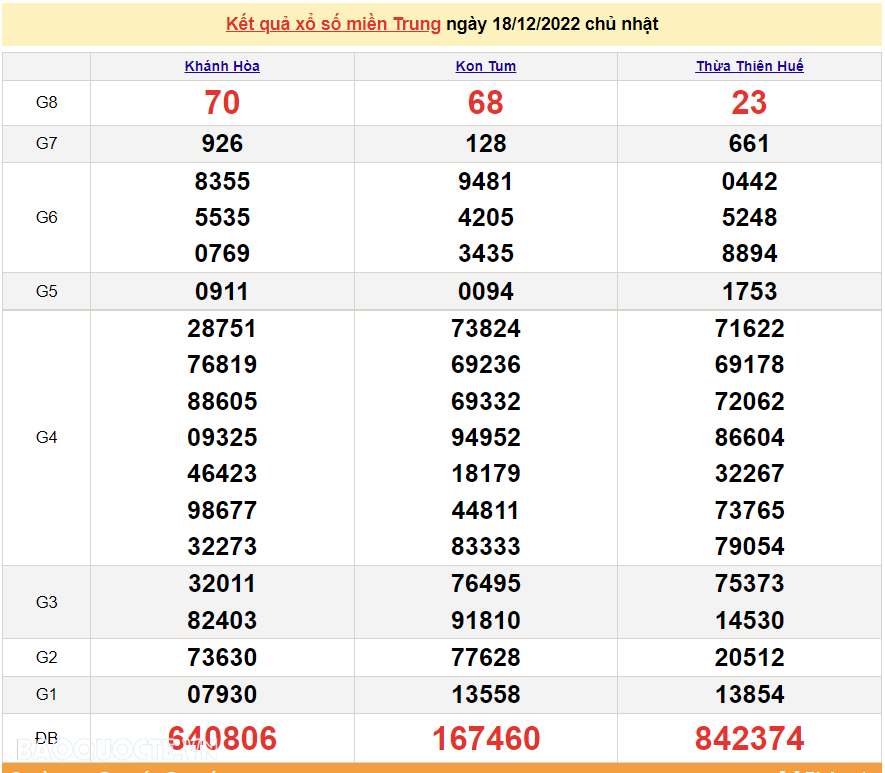Click the Thừa Thiên Huế special prize 842374
This screenshot has height=773, width=885.
749,739
